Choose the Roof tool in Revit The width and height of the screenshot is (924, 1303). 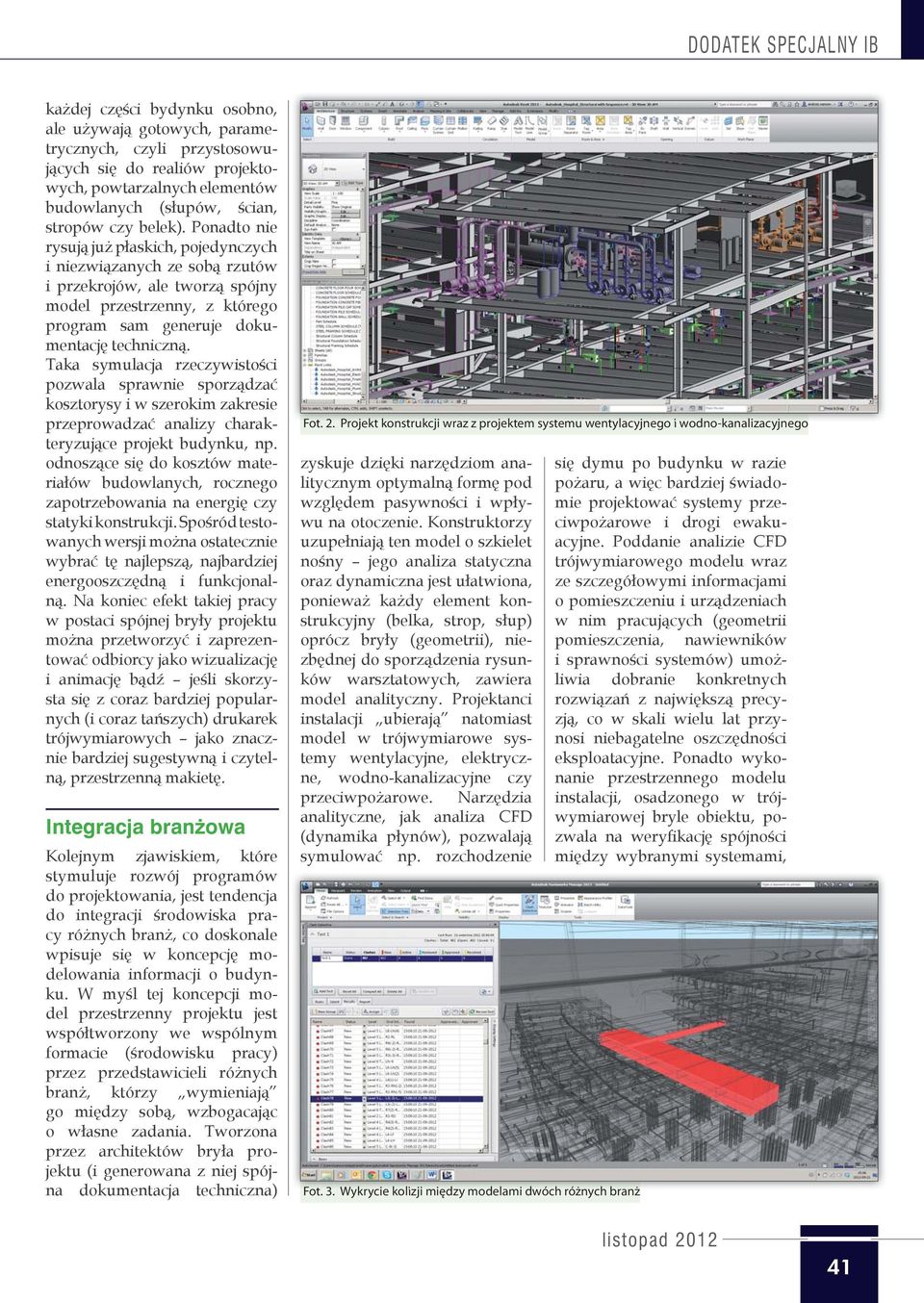pyautogui.click(x=398, y=122)
